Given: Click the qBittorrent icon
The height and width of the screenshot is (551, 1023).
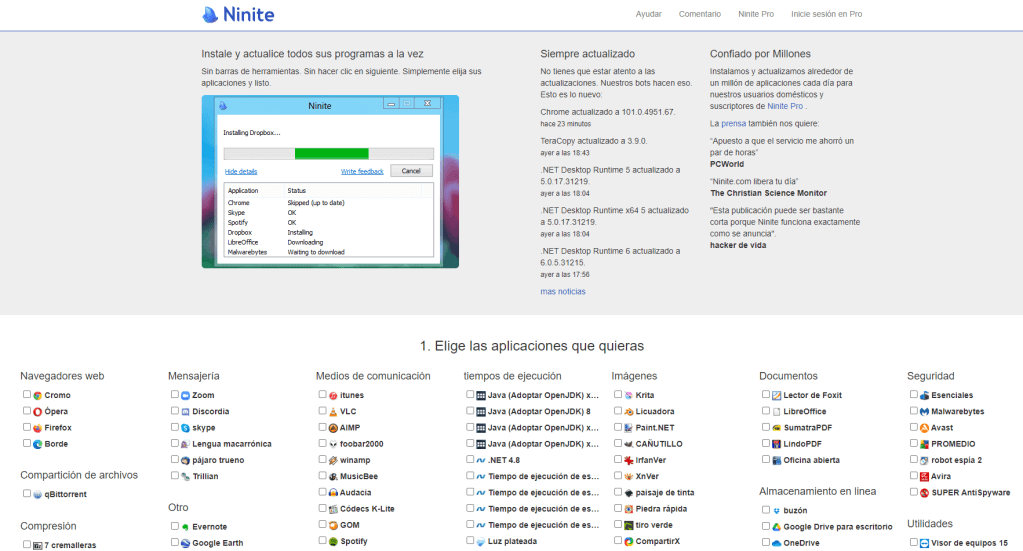Looking at the screenshot, I should (38, 494).
